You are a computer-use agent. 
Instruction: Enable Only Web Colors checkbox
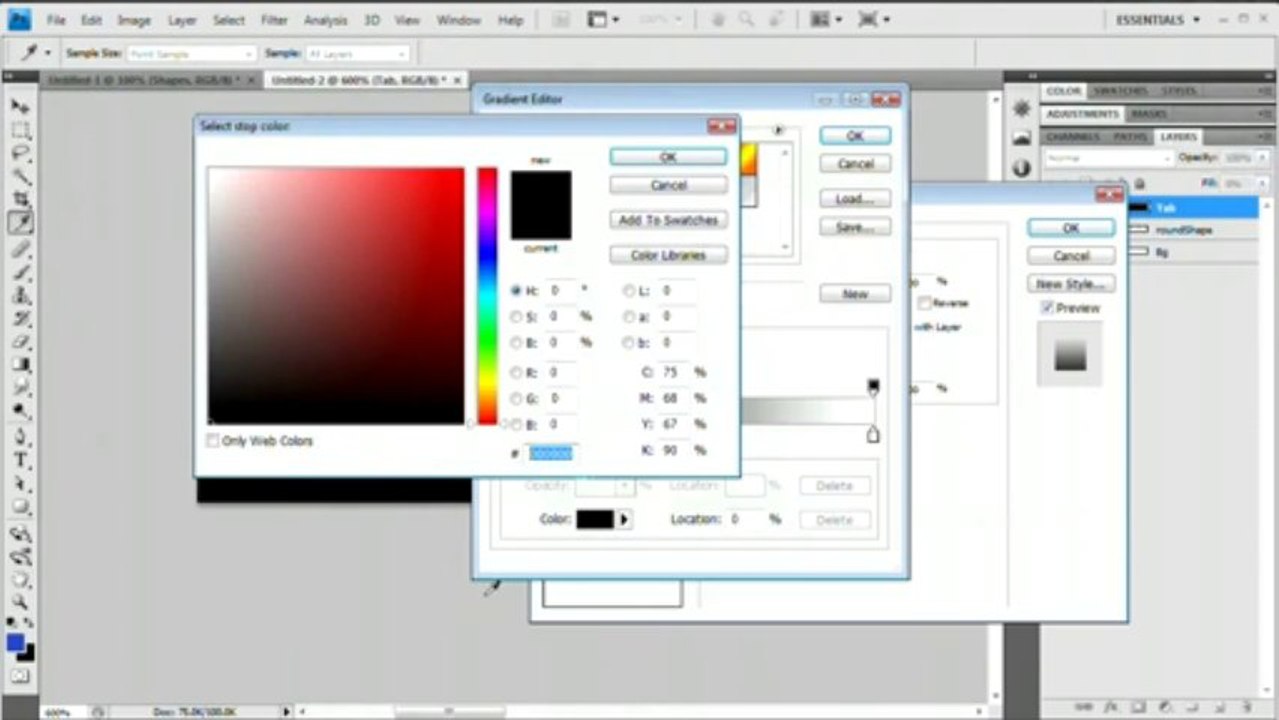213,441
